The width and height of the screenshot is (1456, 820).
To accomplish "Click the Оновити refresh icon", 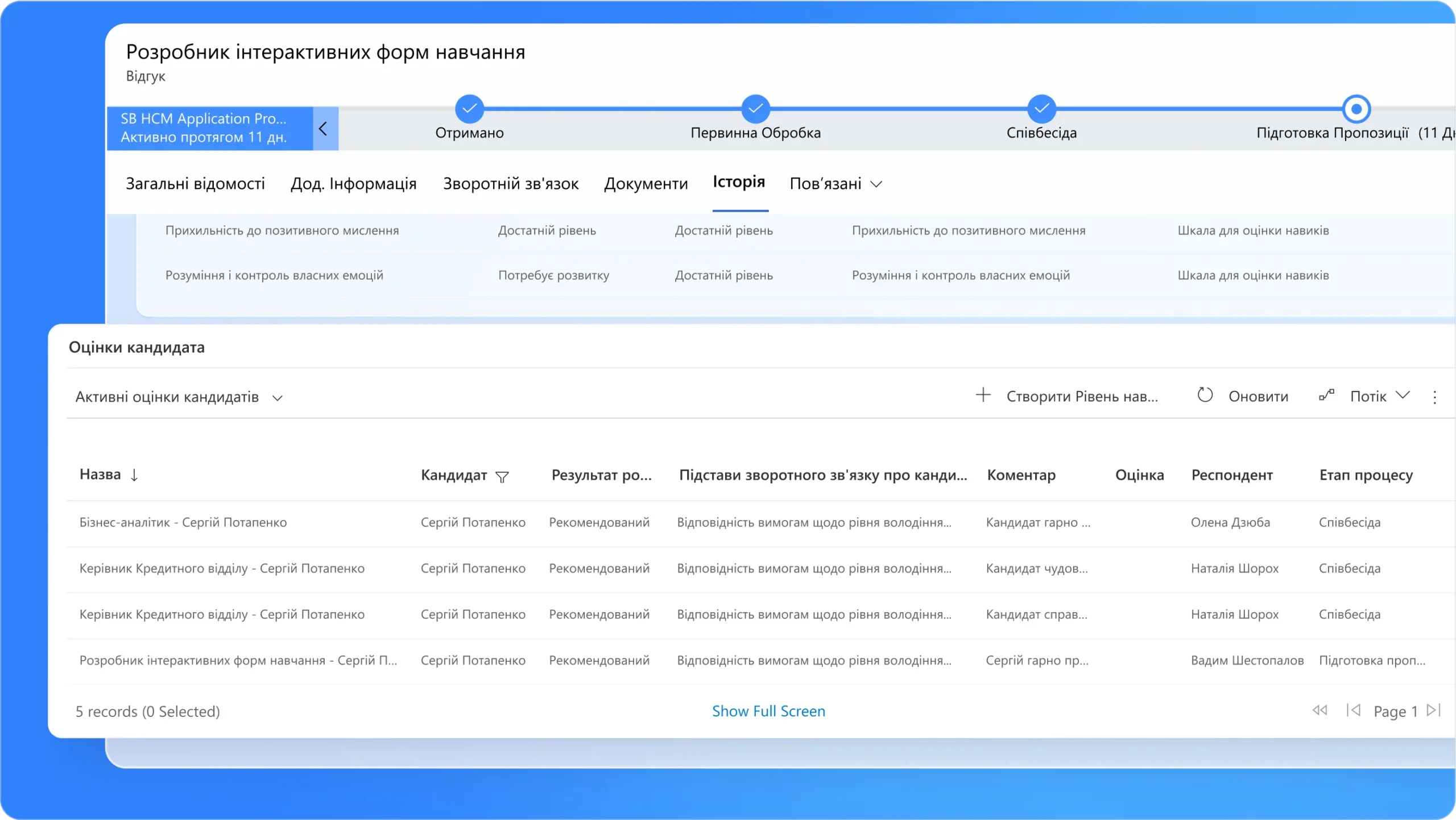I will click(1205, 395).
